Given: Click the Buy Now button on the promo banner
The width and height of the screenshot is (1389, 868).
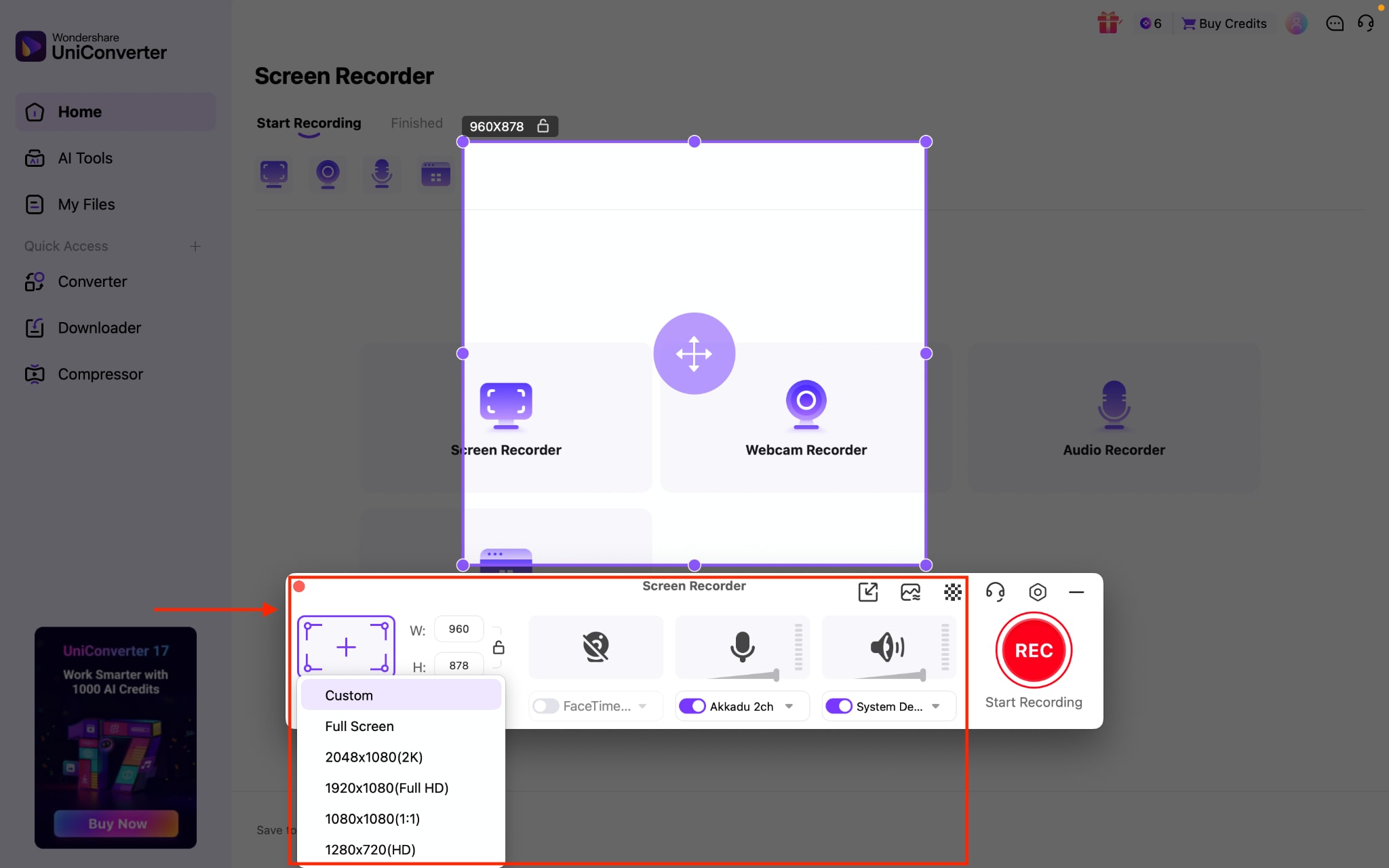Looking at the screenshot, I should [x=116, y=823].
